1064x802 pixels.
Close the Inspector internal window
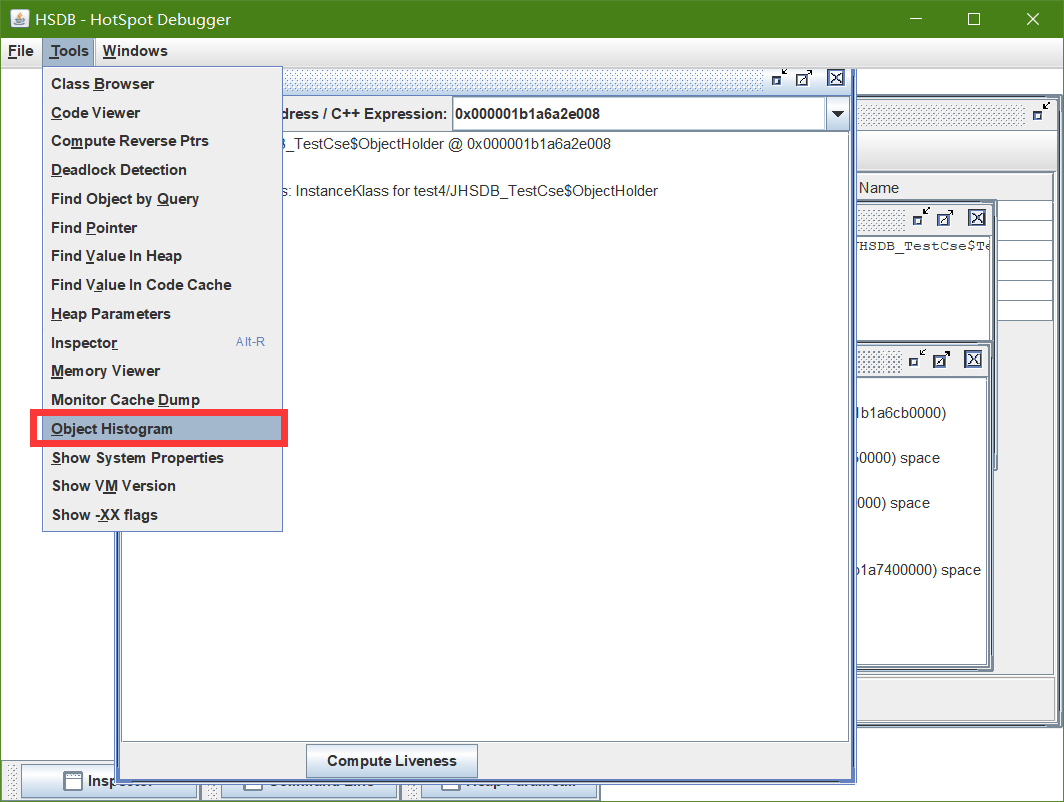coord(836,78)
